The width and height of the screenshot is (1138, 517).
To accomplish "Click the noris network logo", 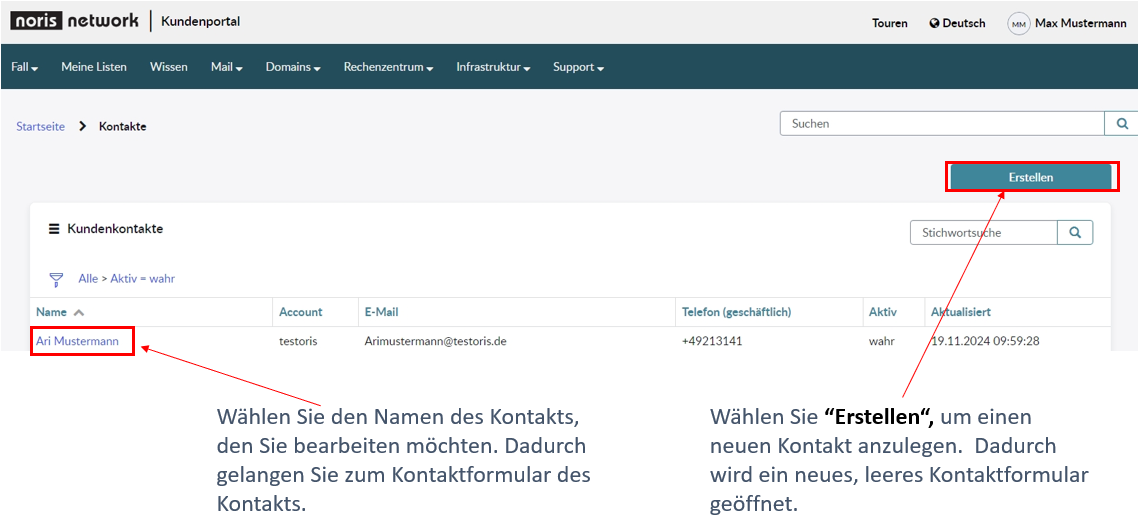I will [74, 21].
